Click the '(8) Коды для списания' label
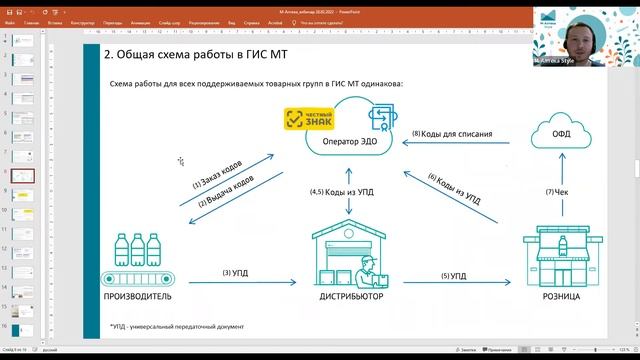Screen dimensions: 640x360 452,134
